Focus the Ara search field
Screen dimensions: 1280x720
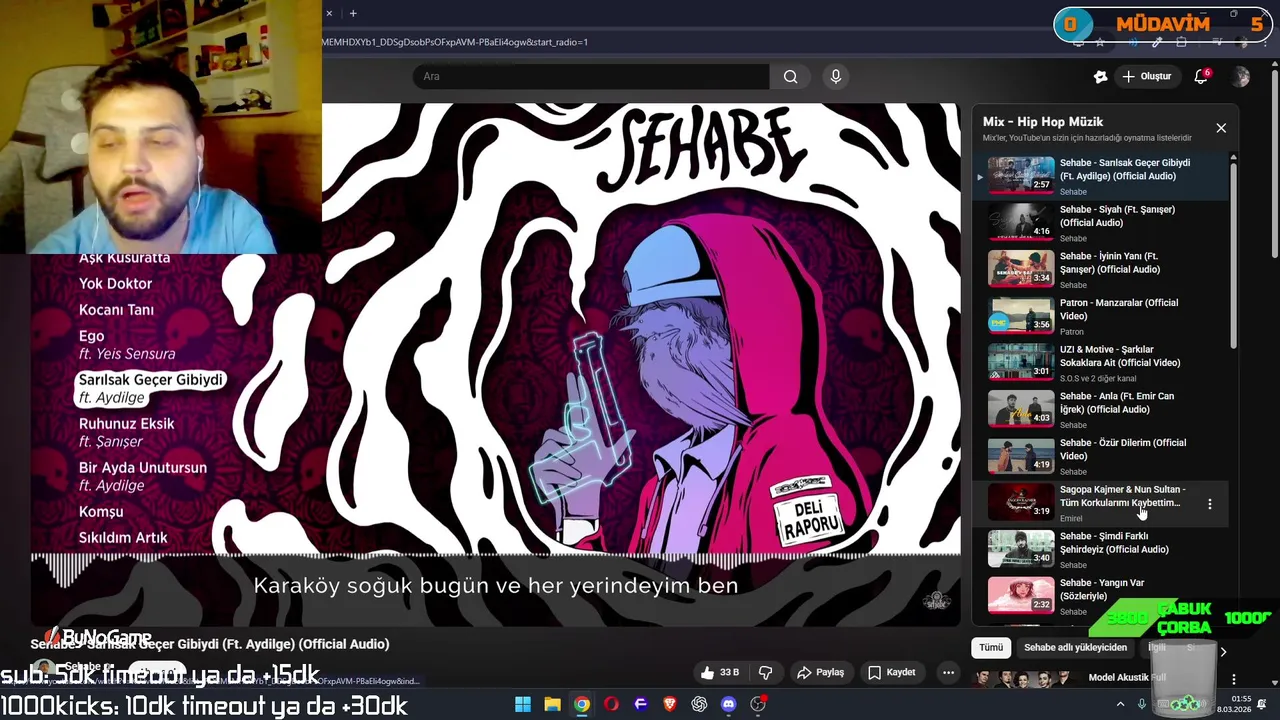point(591,76)
